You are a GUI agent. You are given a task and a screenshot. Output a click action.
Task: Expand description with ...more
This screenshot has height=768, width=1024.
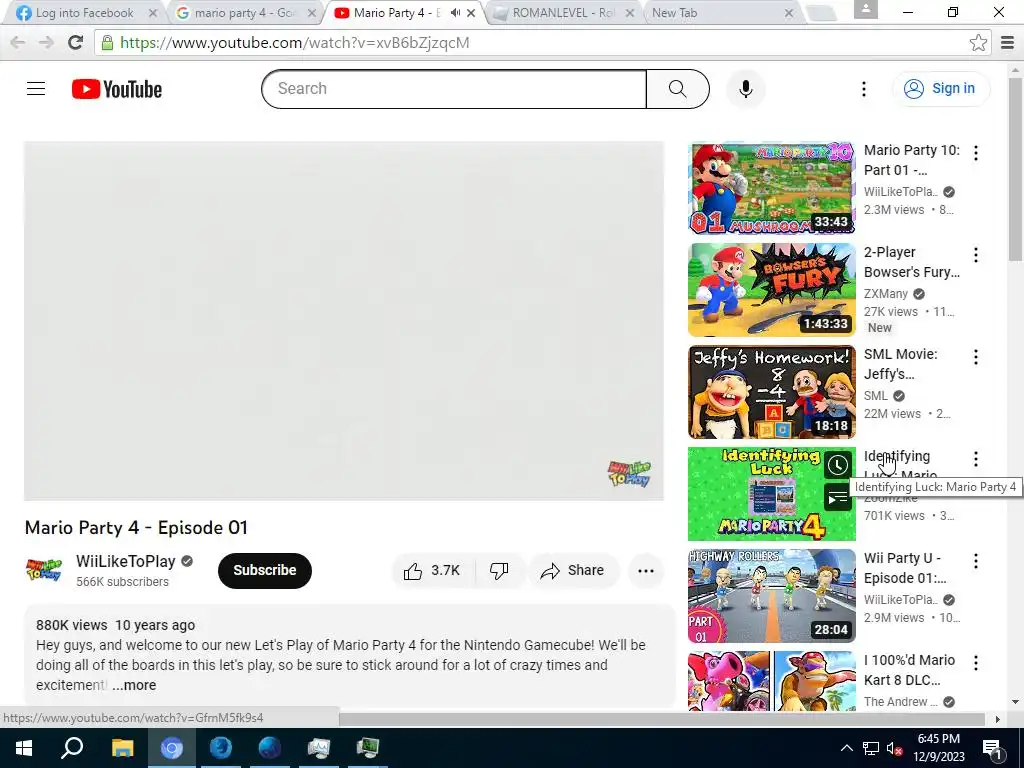click(134, 685)
